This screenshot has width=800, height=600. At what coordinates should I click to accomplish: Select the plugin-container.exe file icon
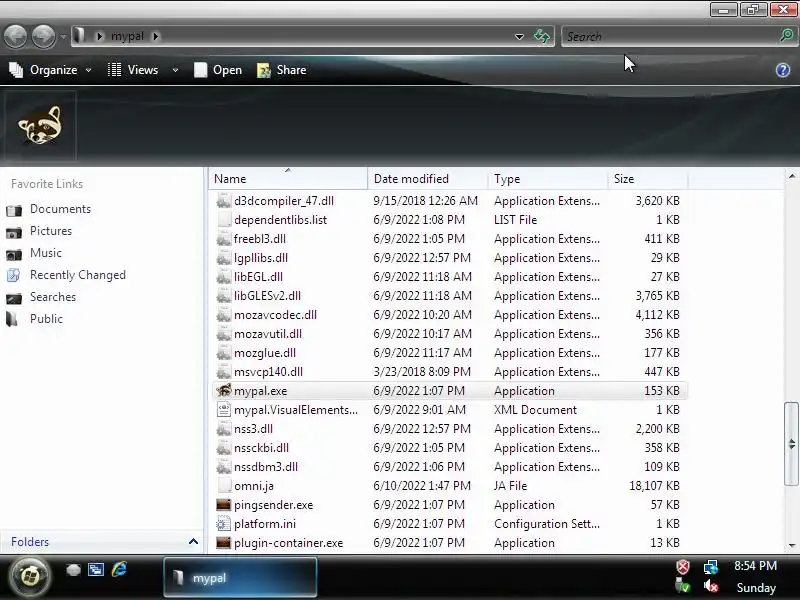click(223, 542)
